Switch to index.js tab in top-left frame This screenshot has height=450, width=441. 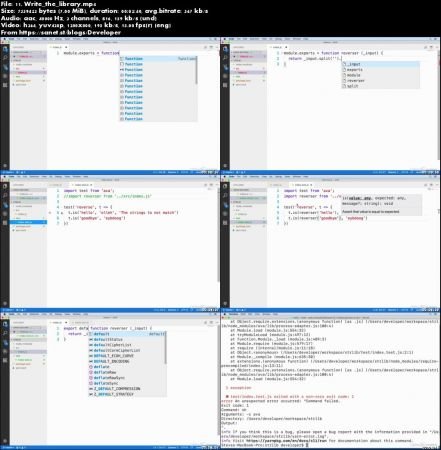(x=59, y=47)
